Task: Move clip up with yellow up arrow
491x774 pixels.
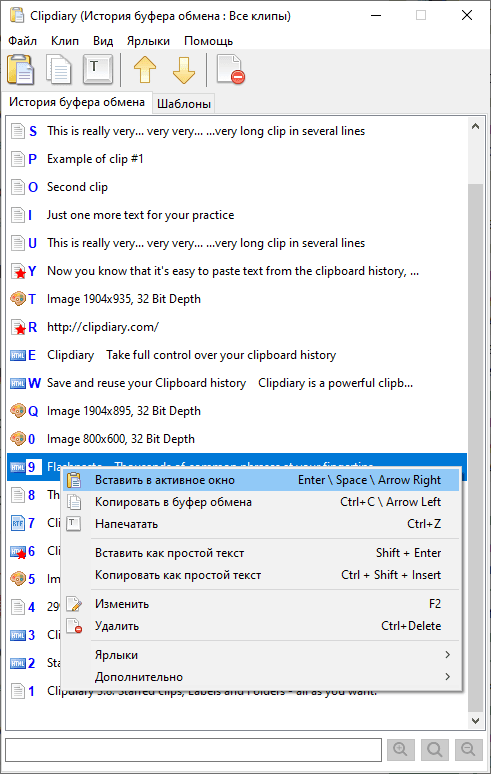Action: tap(145, 70)
